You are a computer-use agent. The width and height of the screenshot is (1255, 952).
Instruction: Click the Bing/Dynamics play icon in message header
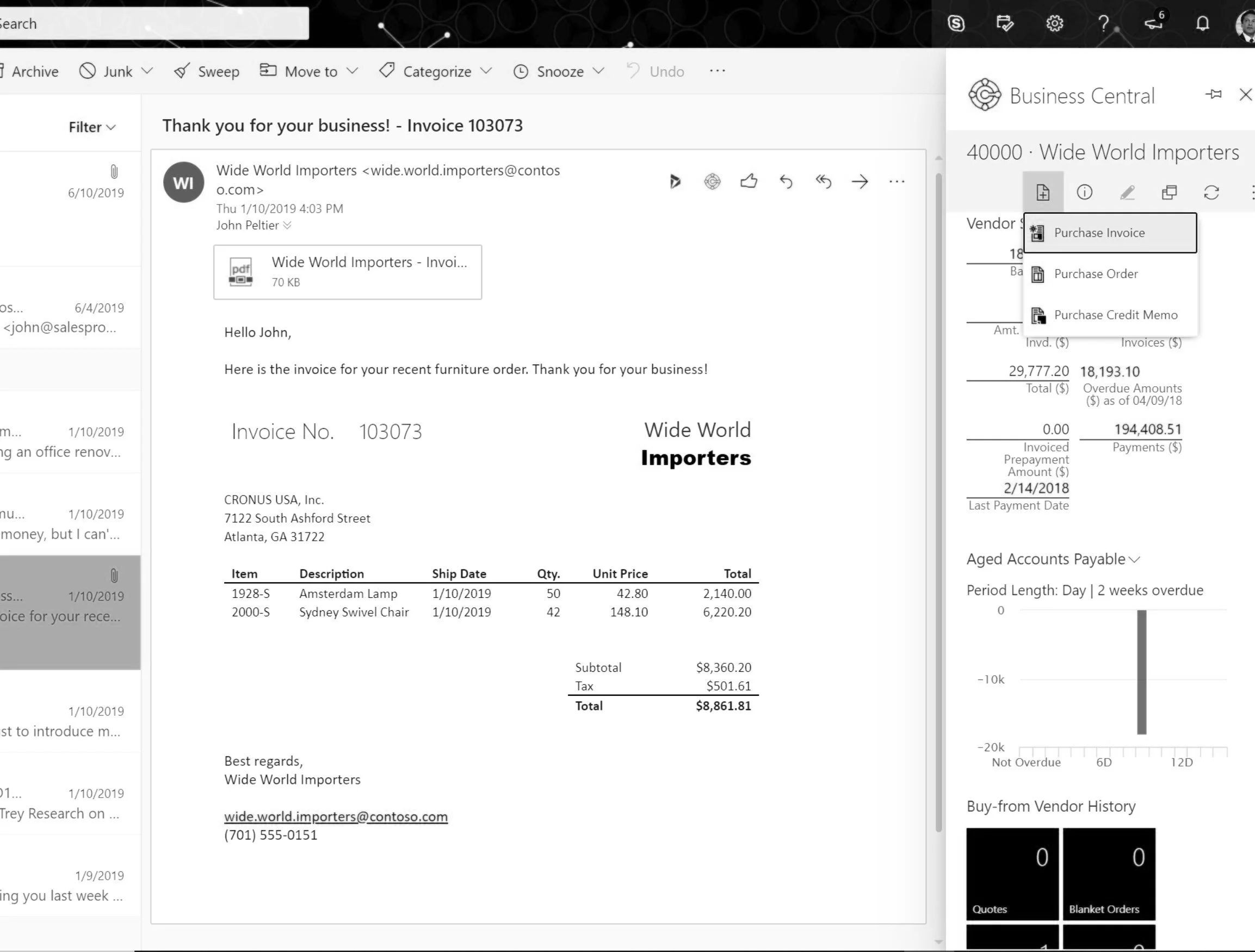(x=675, y=182)
